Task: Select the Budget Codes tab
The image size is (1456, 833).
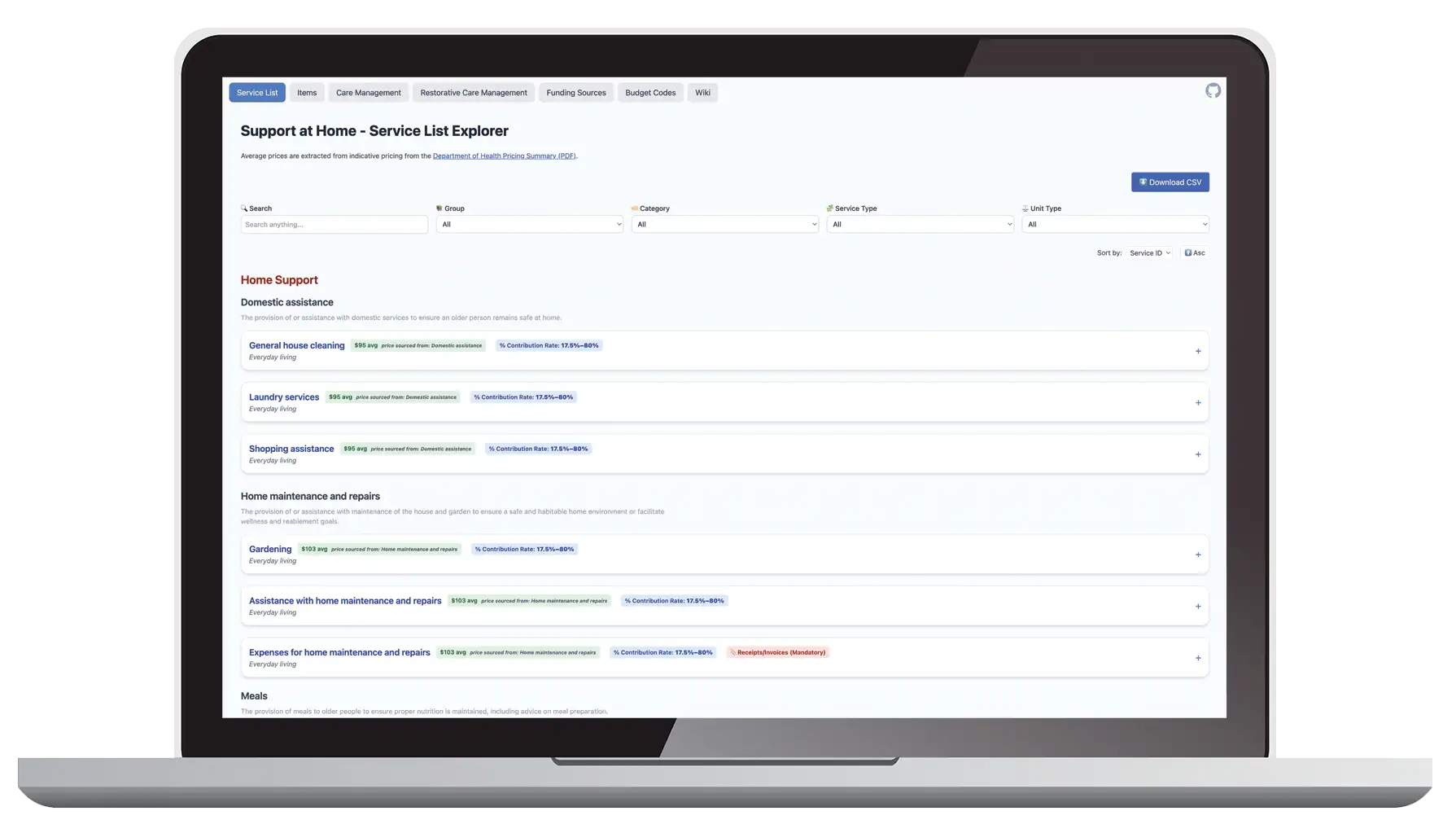Action: click(649, 93)
